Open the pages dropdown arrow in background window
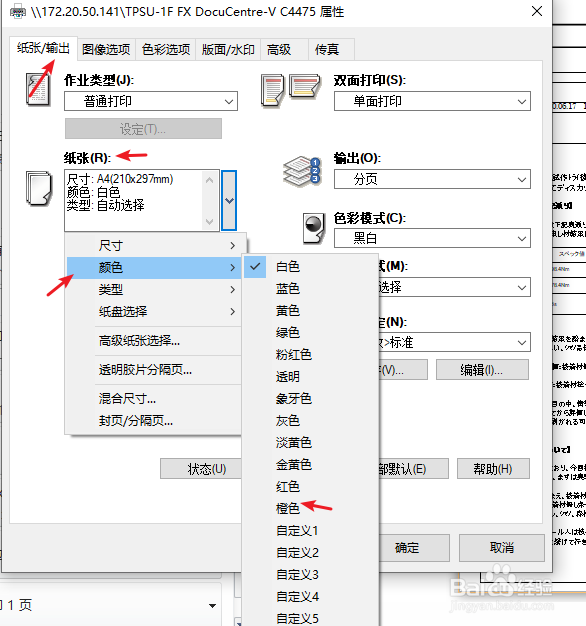The width and height of the screenshot is (586, 626). click(x=212, y=606)
